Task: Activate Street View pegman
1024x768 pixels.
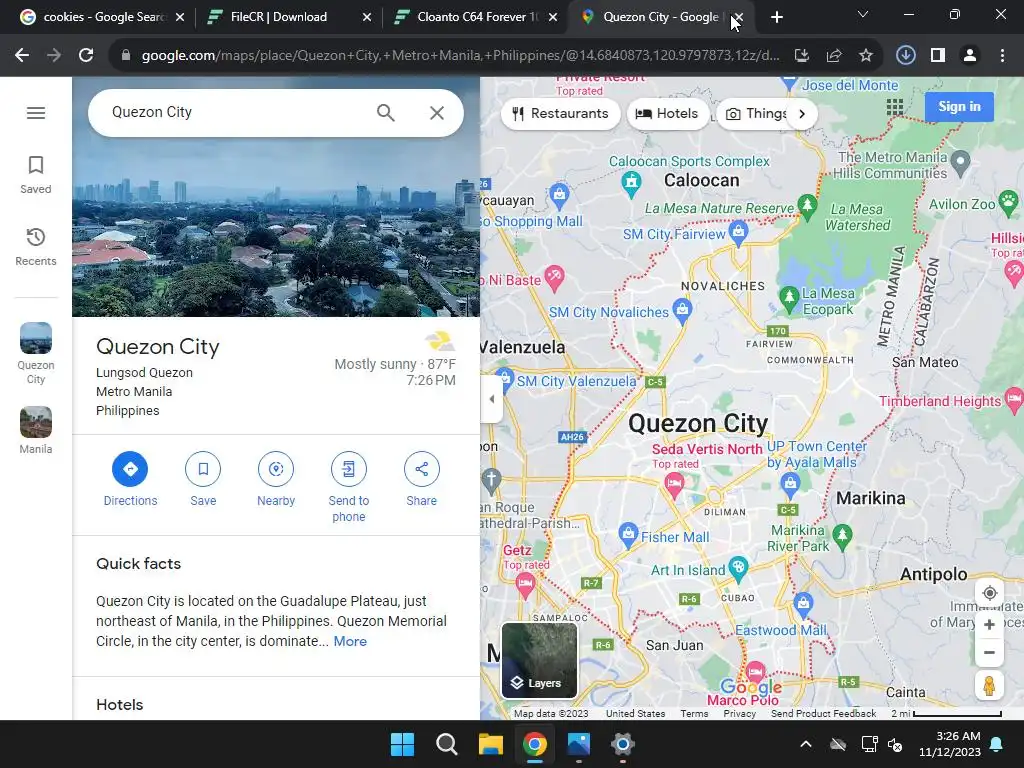Action: tap(989, 686)
